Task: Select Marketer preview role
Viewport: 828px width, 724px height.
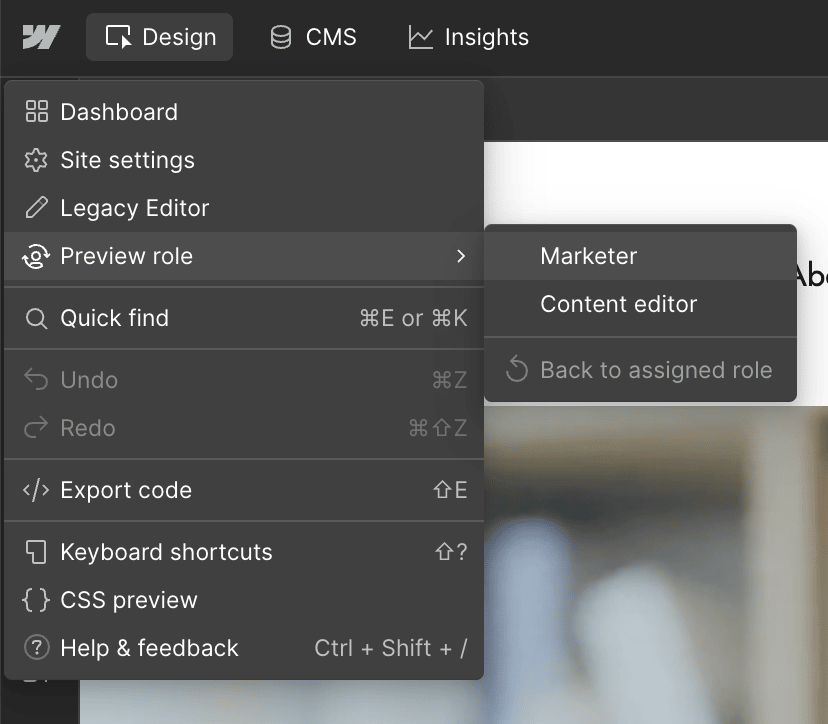Action: 588,256
